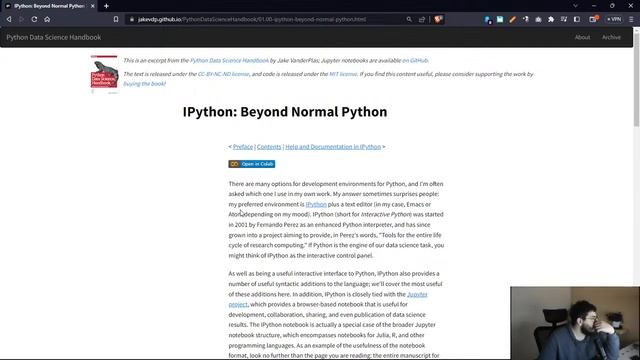Bookmark this page using the bookmark icon
Viewport: 640px width, 360px height.
coord(116,19)
